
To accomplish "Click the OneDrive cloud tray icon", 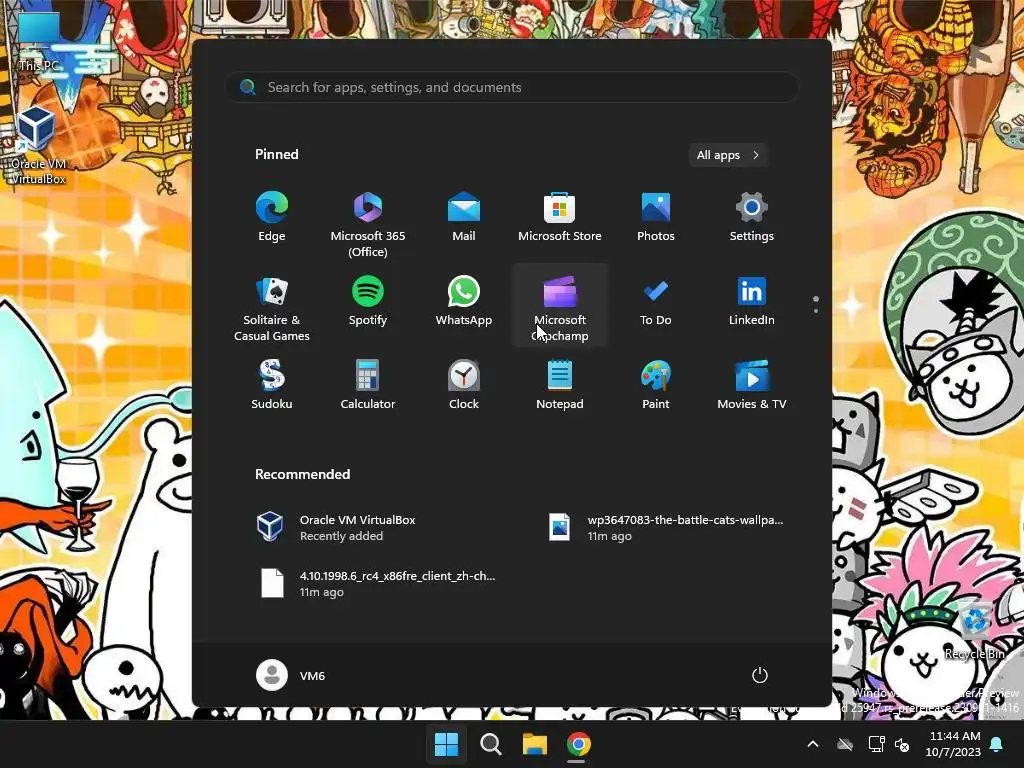I will 845,744.
